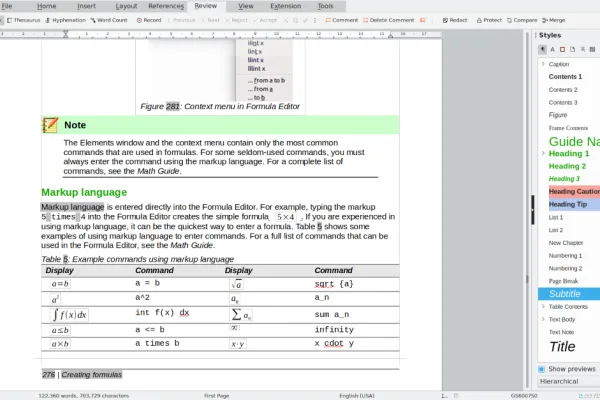Click the Delete Comment button

pos(388,20)
